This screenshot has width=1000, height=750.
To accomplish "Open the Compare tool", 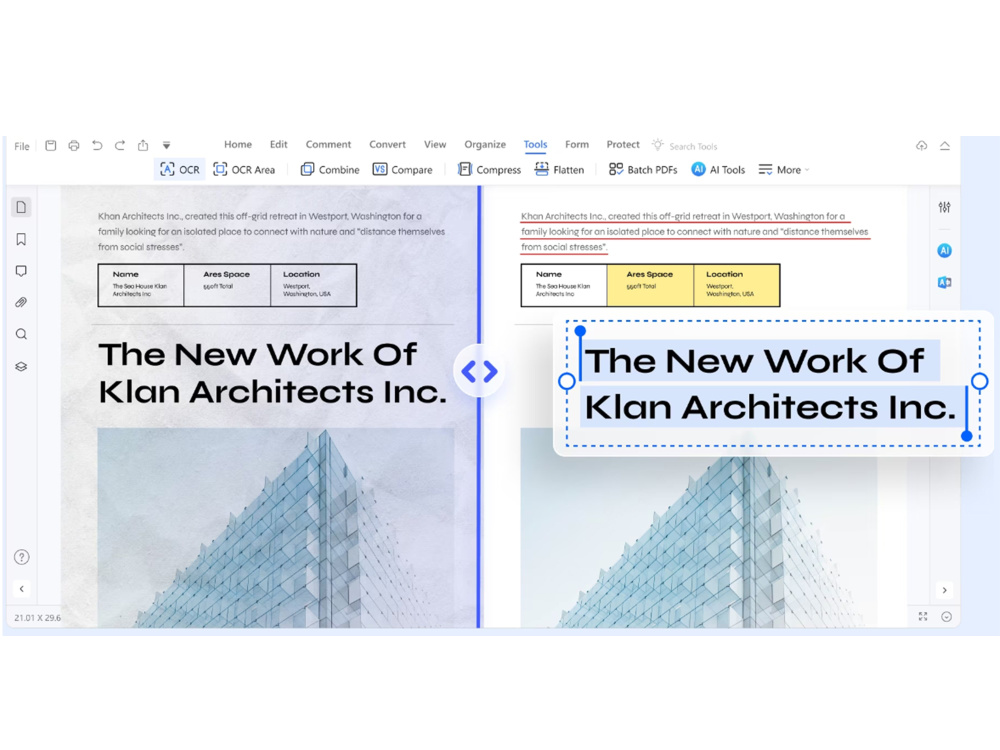I will coord(402,170).
